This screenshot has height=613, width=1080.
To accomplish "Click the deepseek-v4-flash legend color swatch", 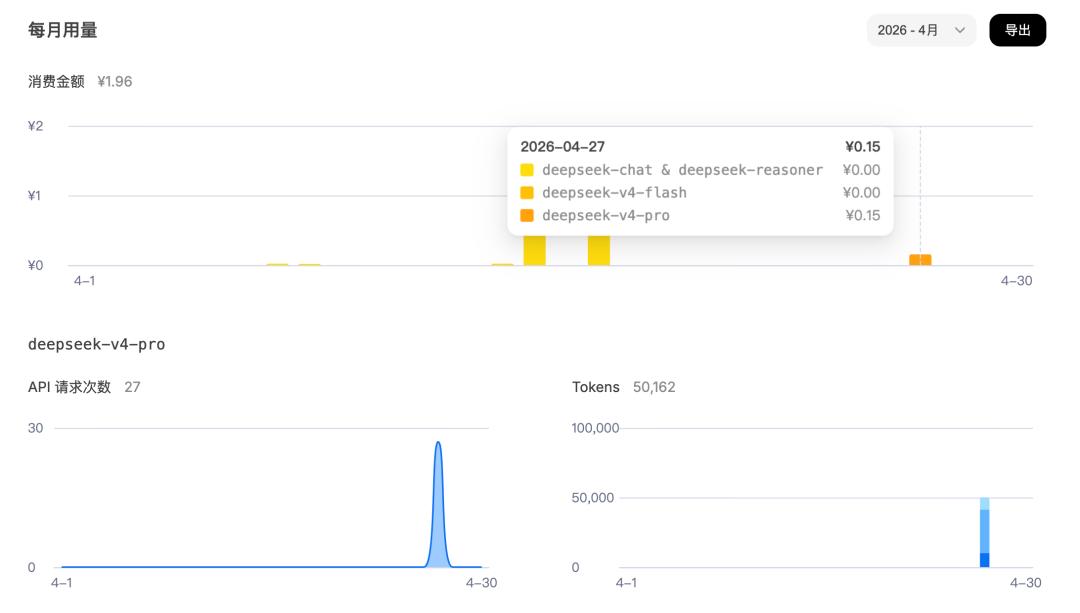I will pos(527,193).
